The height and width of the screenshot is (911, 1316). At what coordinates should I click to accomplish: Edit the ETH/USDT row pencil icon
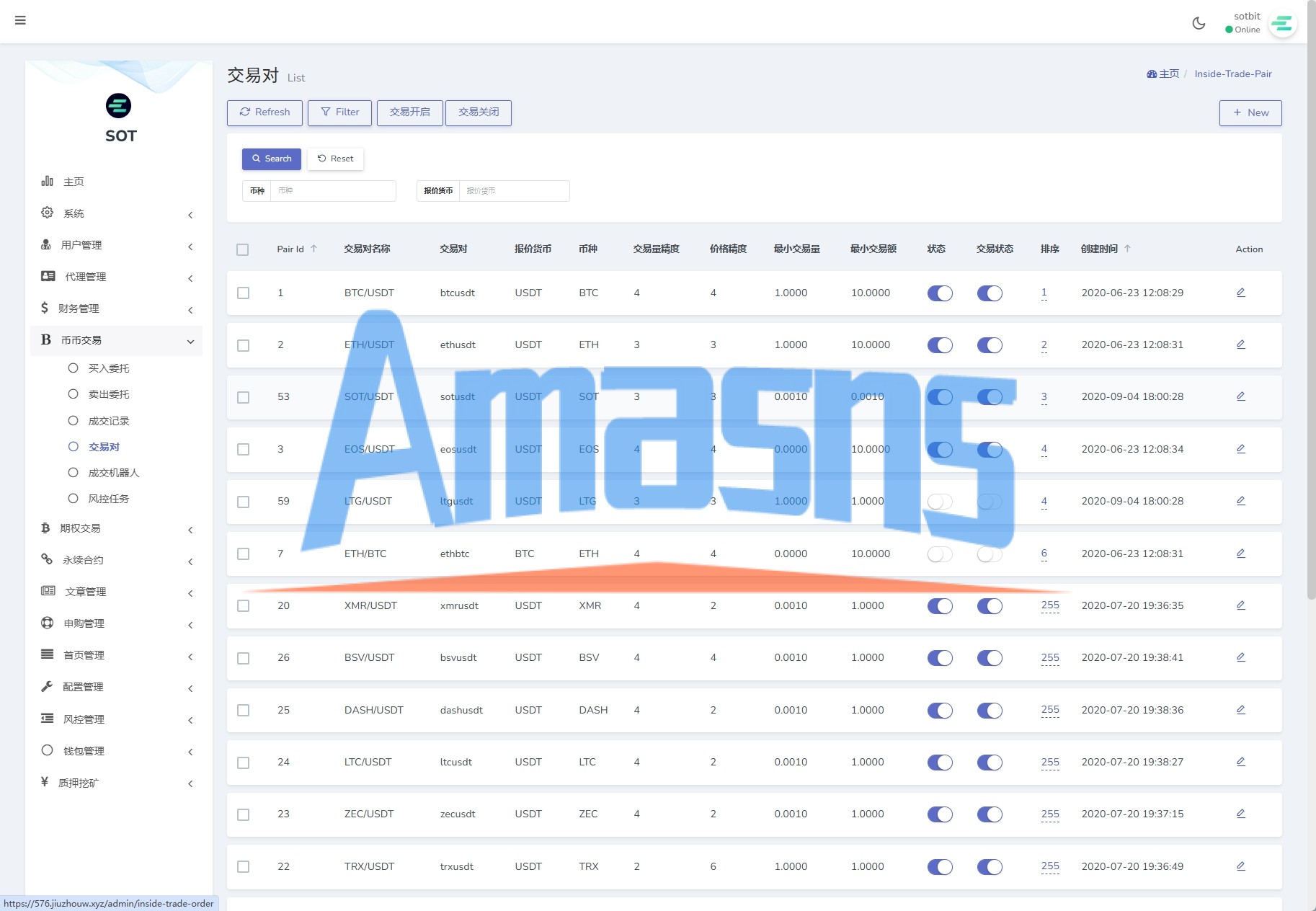point(1241,345)
